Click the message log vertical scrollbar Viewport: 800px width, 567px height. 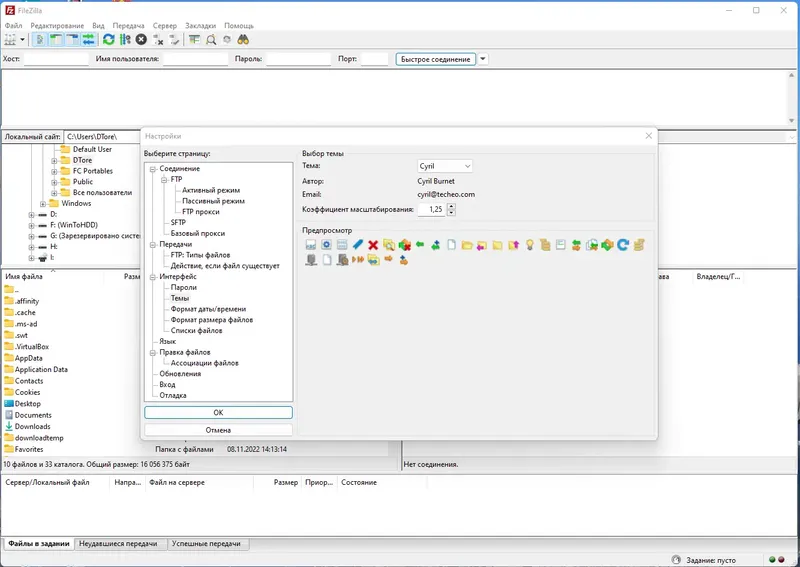click(792, 98)
